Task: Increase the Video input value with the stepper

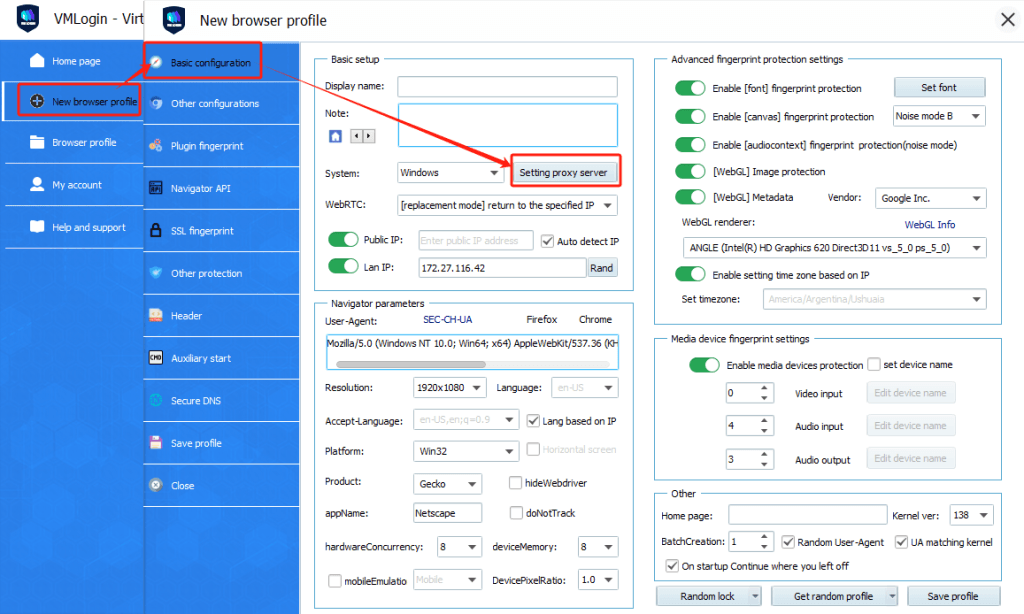Action: tap(766, 388)
